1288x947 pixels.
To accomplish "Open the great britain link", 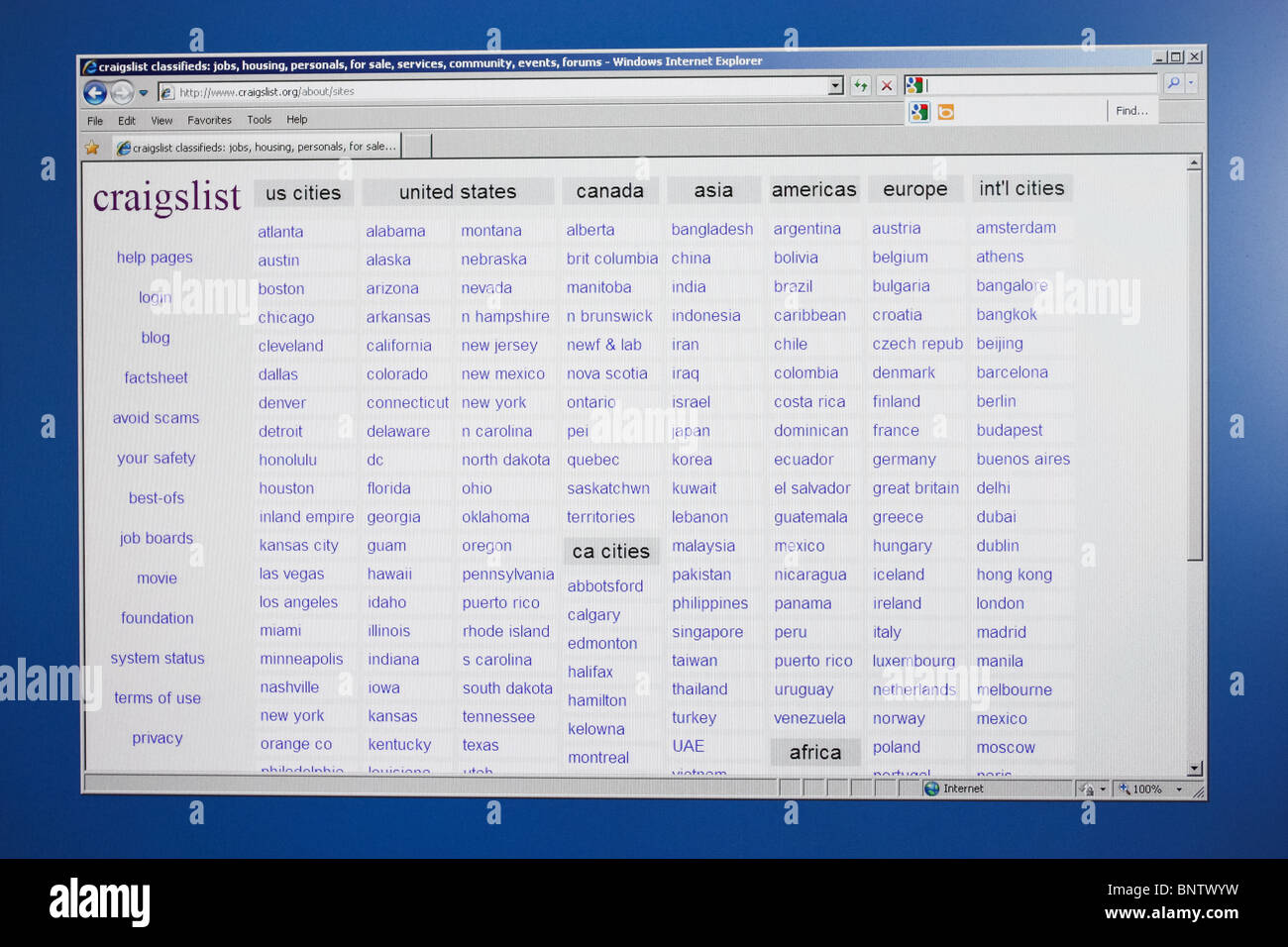I will point(915,488).
